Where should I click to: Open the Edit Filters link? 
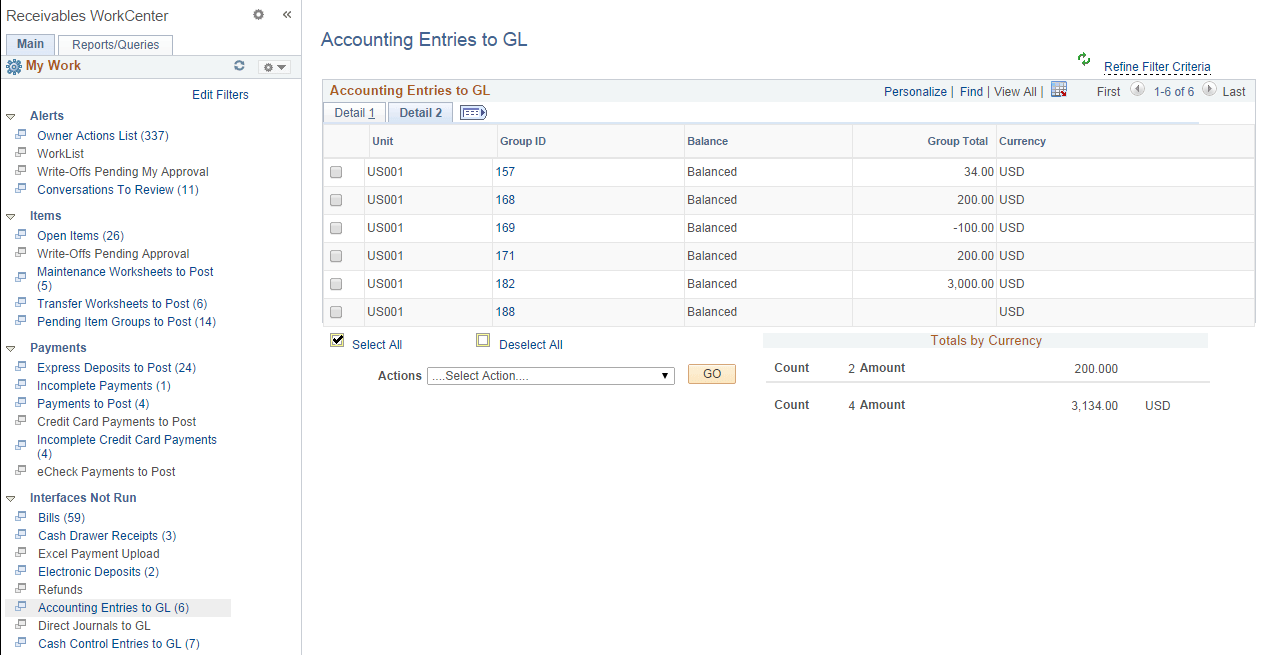[220, 94]
